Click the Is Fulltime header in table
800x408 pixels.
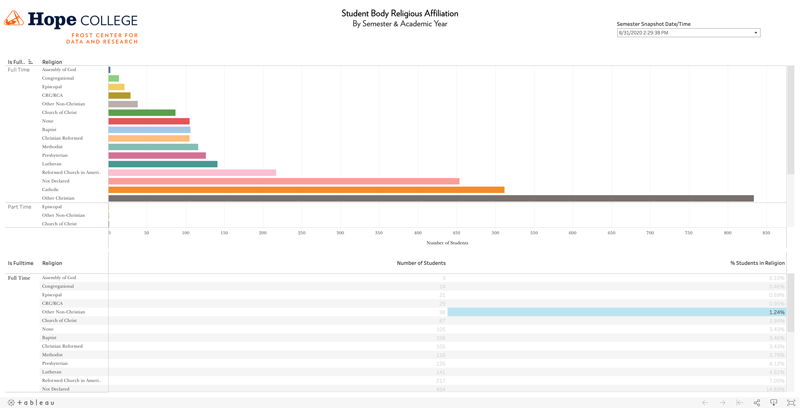(20, 263)
